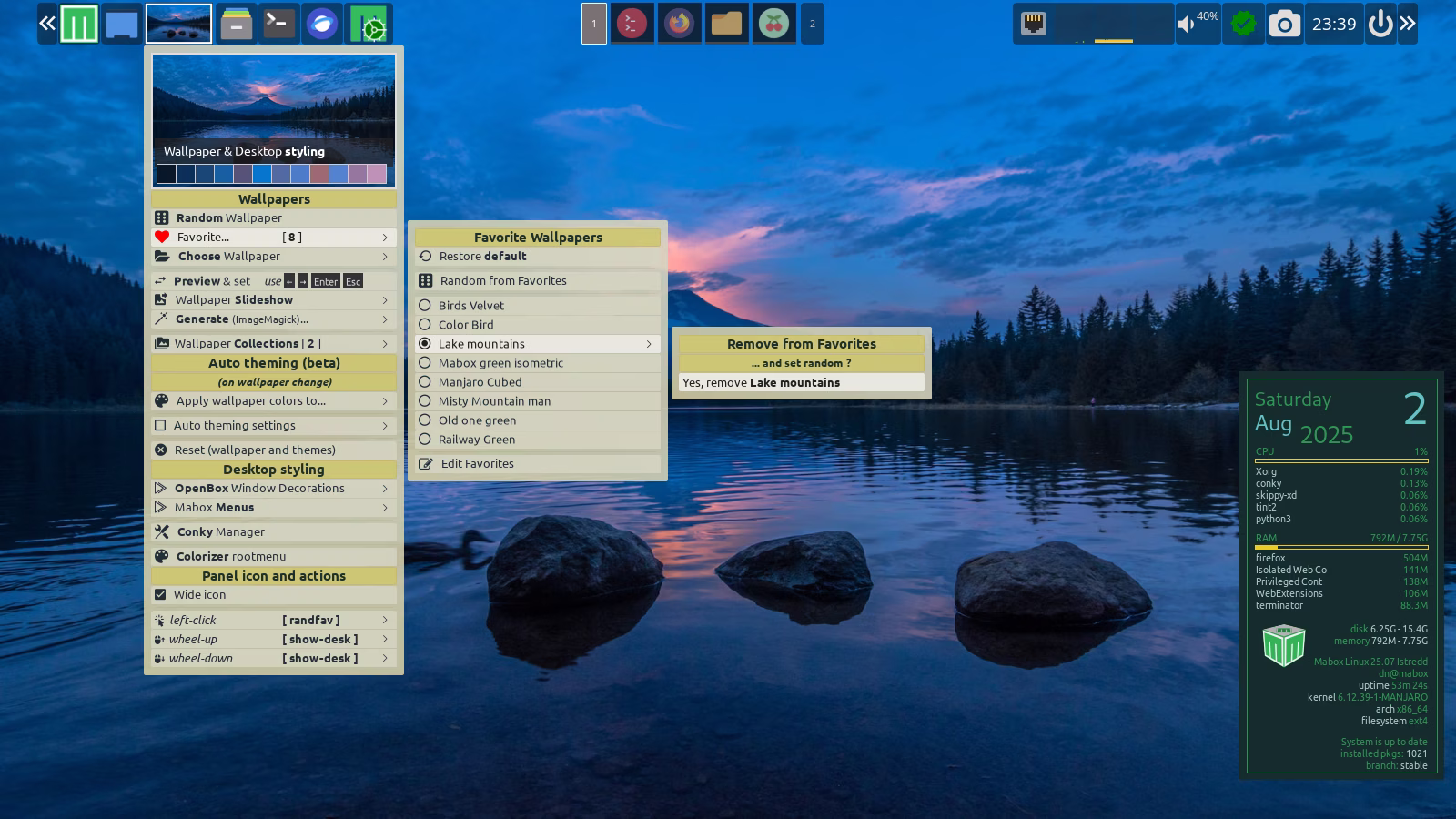Image resolution: width=1456 pixels, height=819 pixels.
Task: Select the Birds Velvet radio button
Action: pos(425,306)
